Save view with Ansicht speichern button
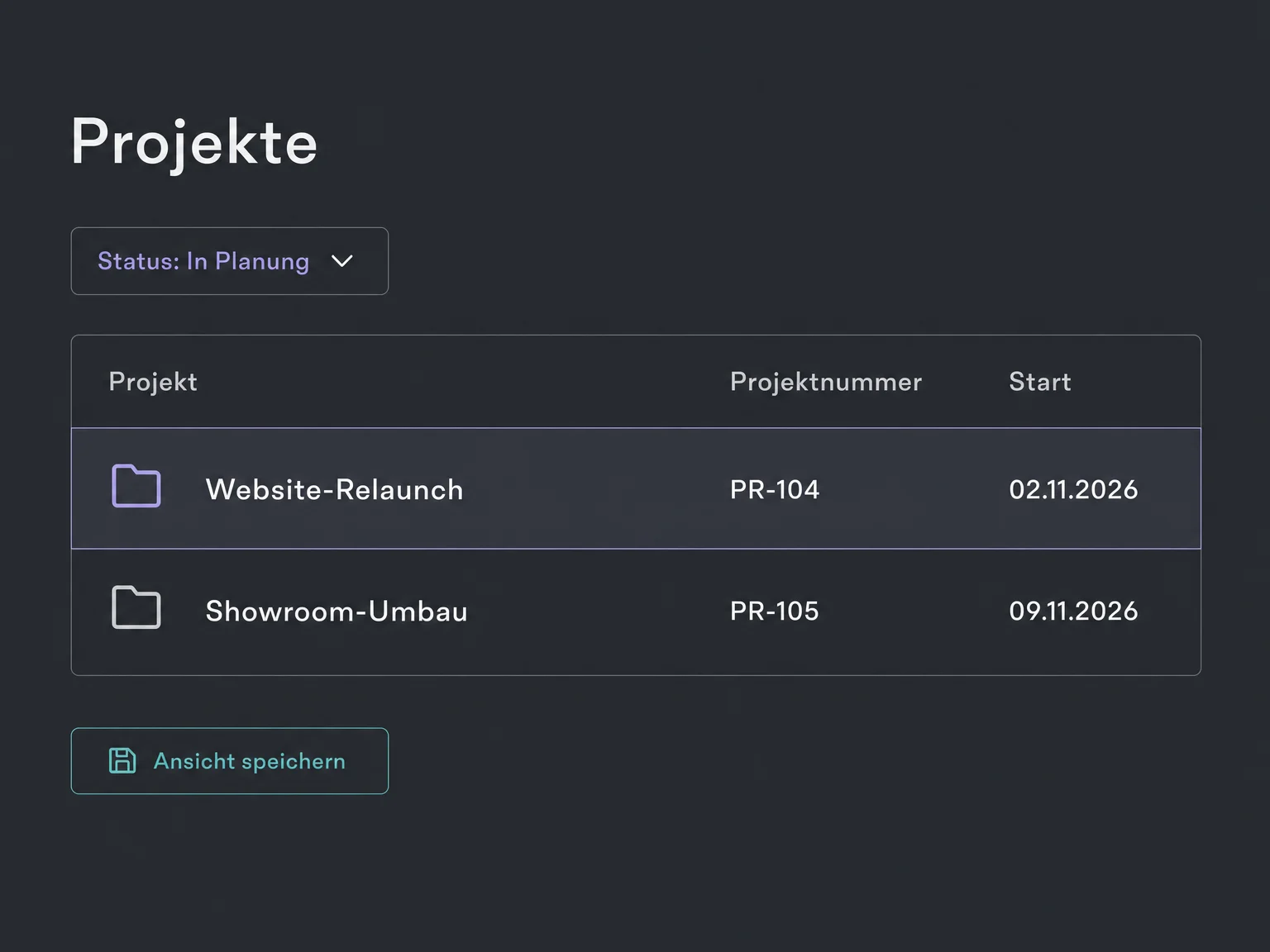The width and height of the screenshot is (1270, 952). [230, 761]
